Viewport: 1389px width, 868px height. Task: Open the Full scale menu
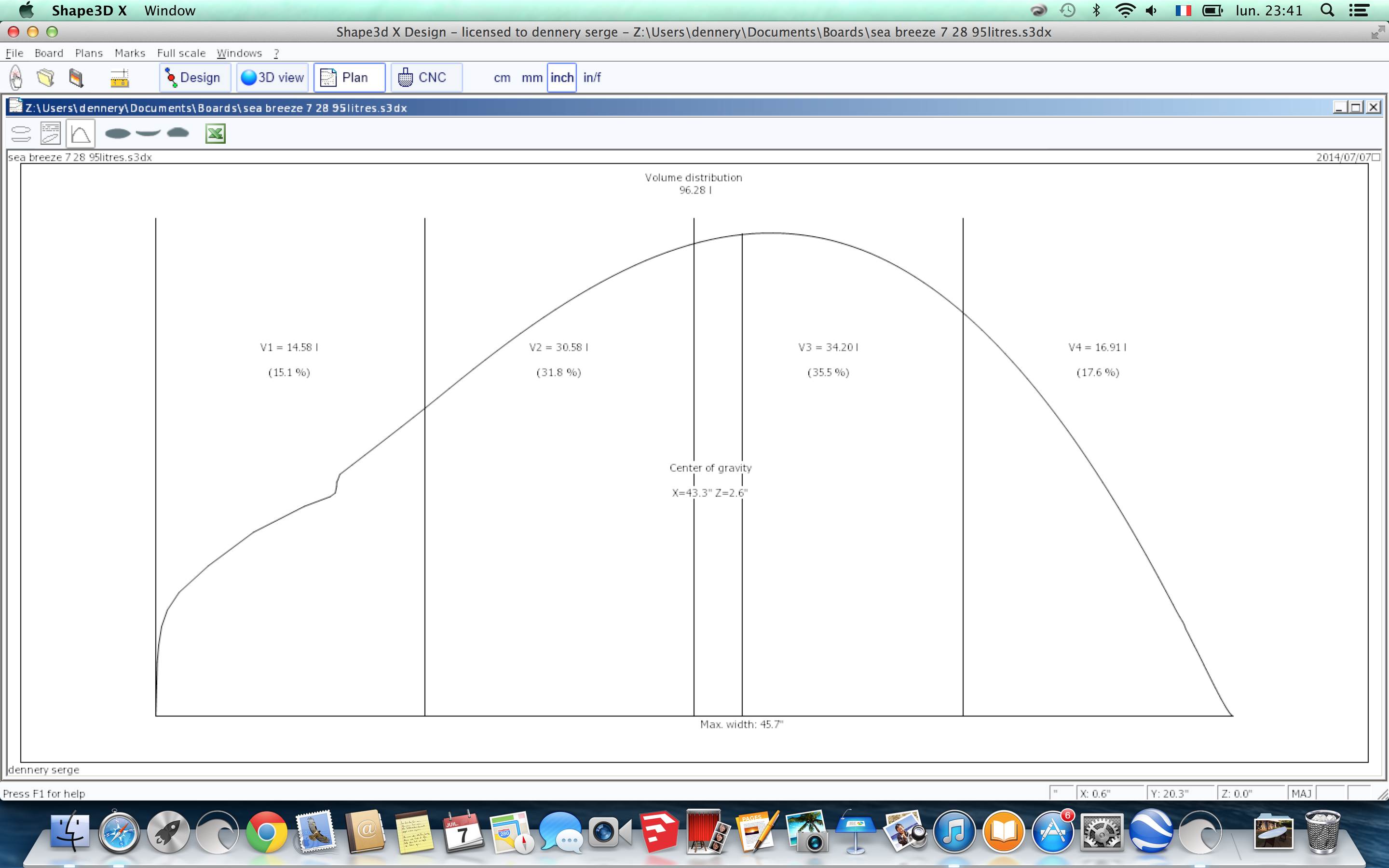pos(181,53)
